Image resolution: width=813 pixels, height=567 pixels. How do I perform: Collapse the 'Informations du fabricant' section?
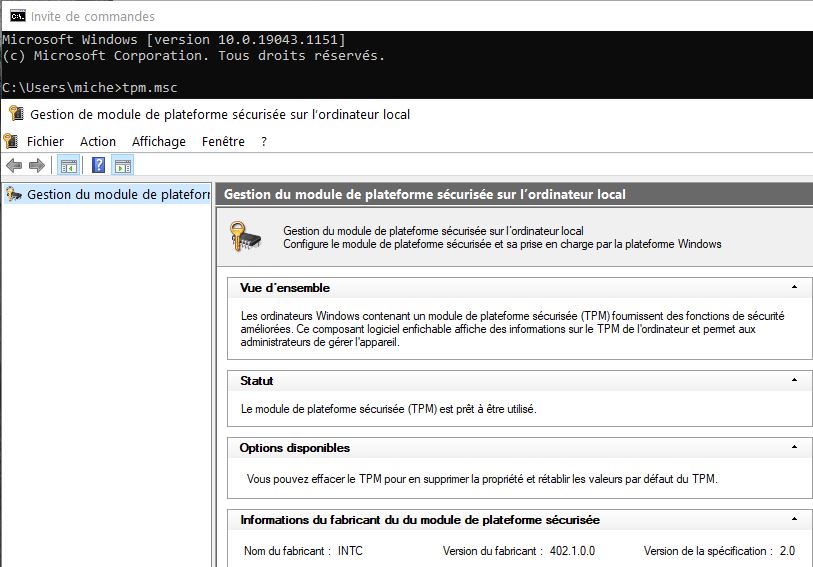point(794,519)
